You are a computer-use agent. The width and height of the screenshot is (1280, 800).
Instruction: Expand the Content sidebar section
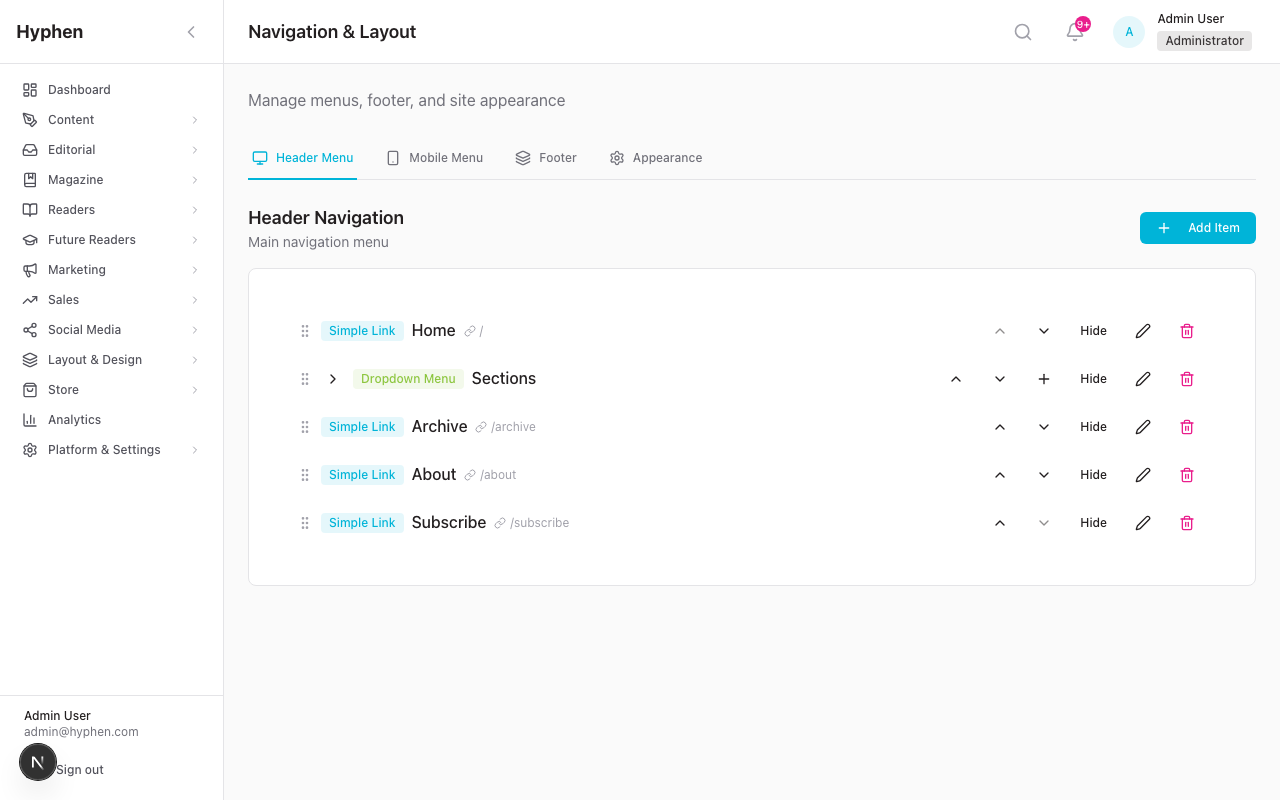[x=110, y=119]
